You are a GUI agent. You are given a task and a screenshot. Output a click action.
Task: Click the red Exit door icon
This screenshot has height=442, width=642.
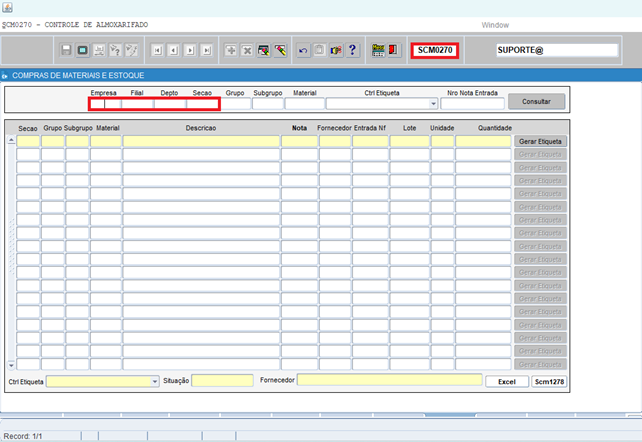click(x=393, y=50)
